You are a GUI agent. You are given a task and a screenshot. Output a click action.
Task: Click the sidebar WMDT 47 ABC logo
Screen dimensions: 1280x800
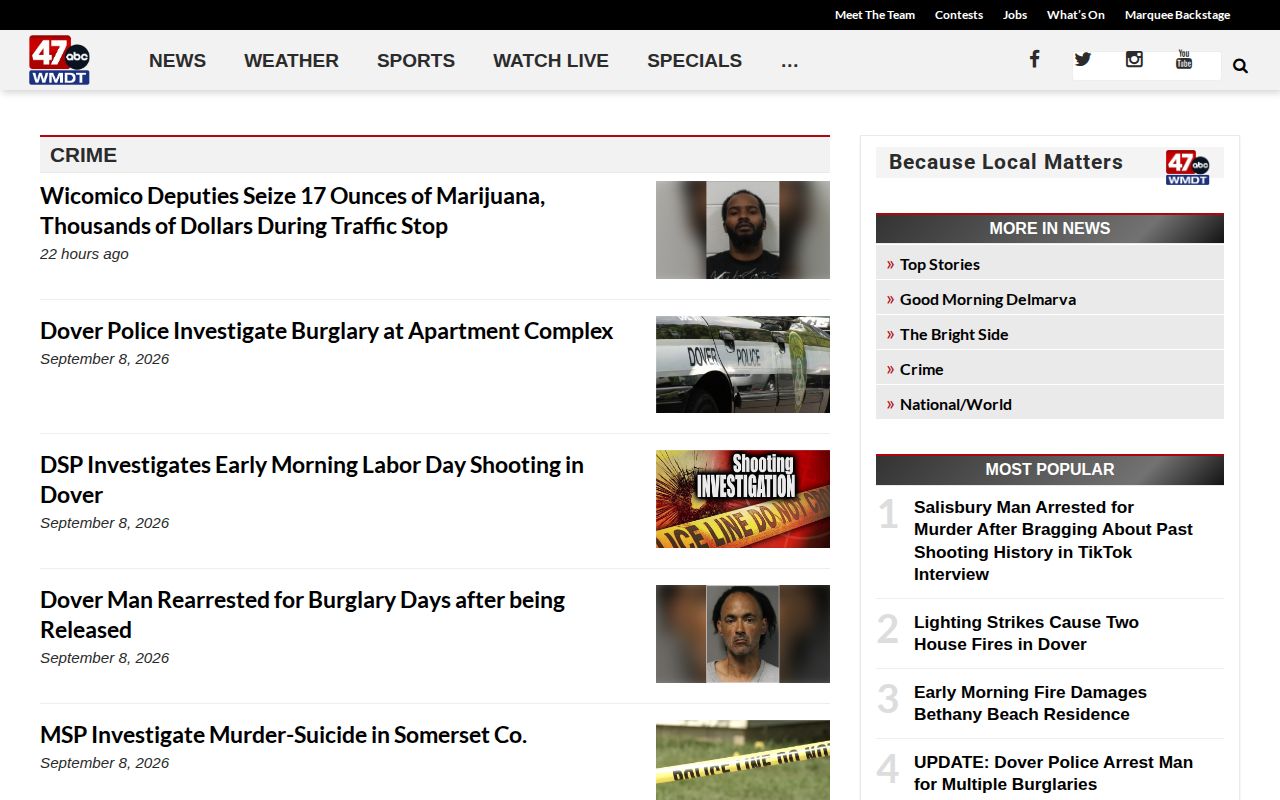pyautogui.click(x=1187, y=167)
